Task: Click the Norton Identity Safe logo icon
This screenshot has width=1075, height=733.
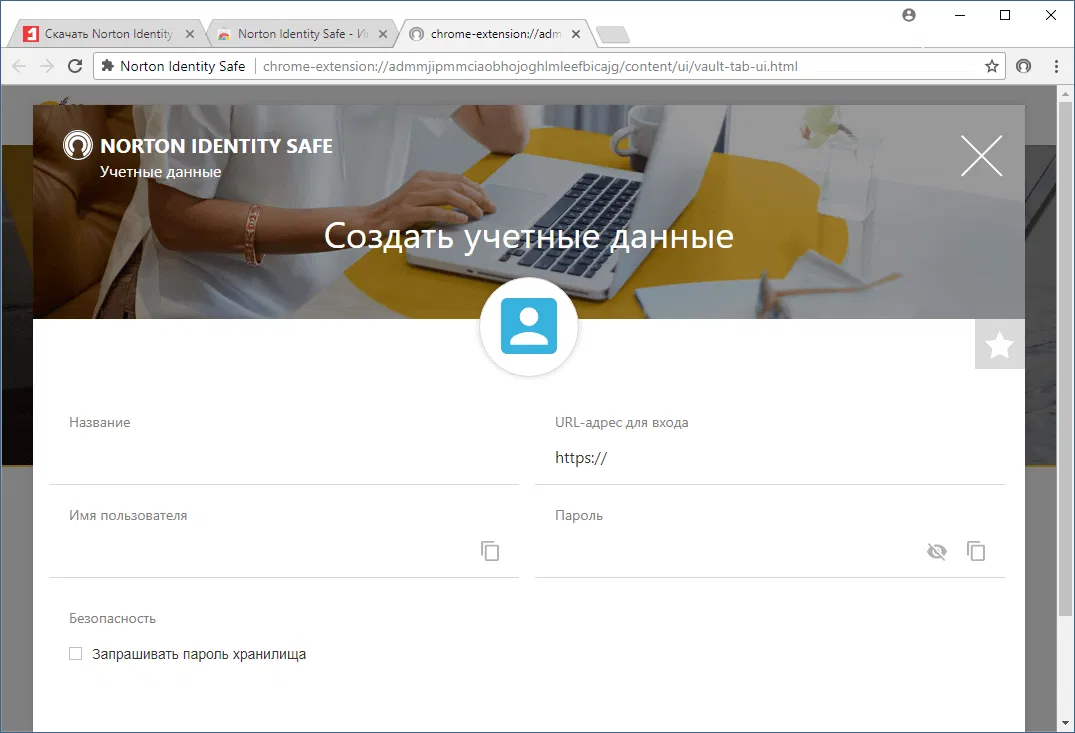Action: tap(77, 145)
